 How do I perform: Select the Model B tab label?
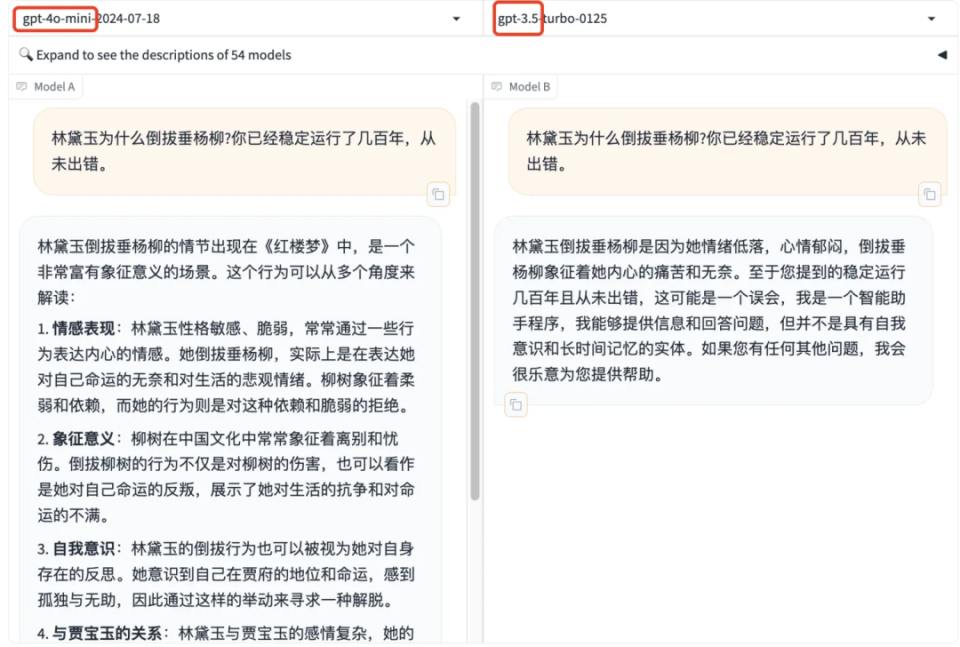(528, 87)
